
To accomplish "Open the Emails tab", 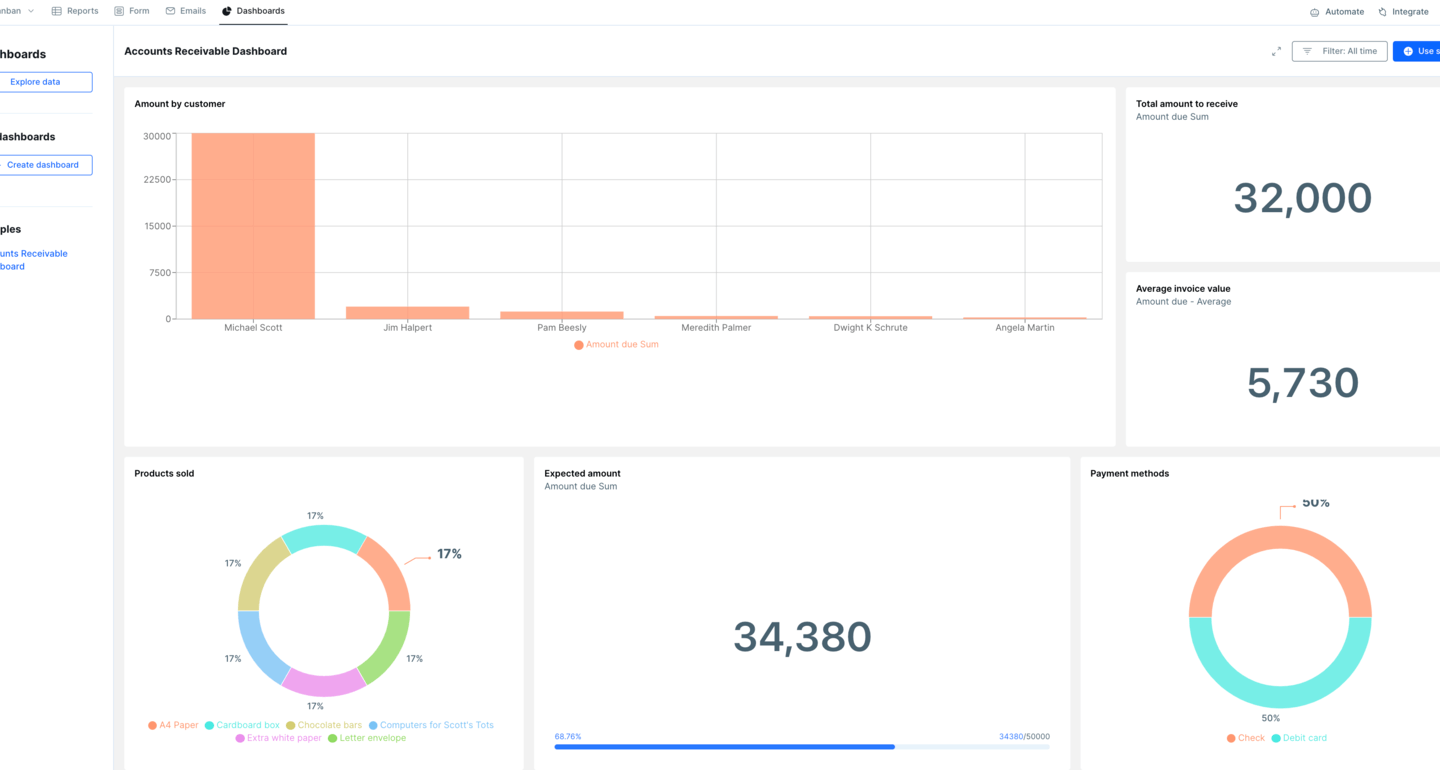I will coord(192,11).
